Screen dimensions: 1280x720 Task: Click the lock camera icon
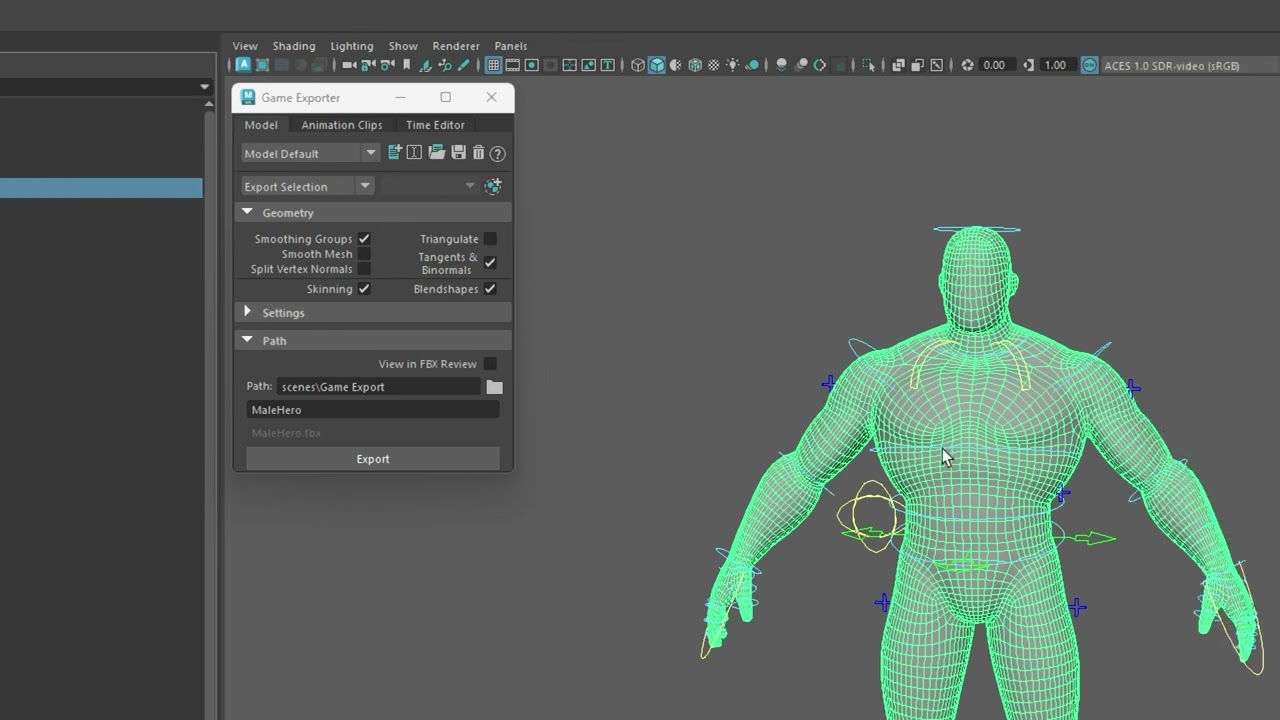click(x=368, y=65)
